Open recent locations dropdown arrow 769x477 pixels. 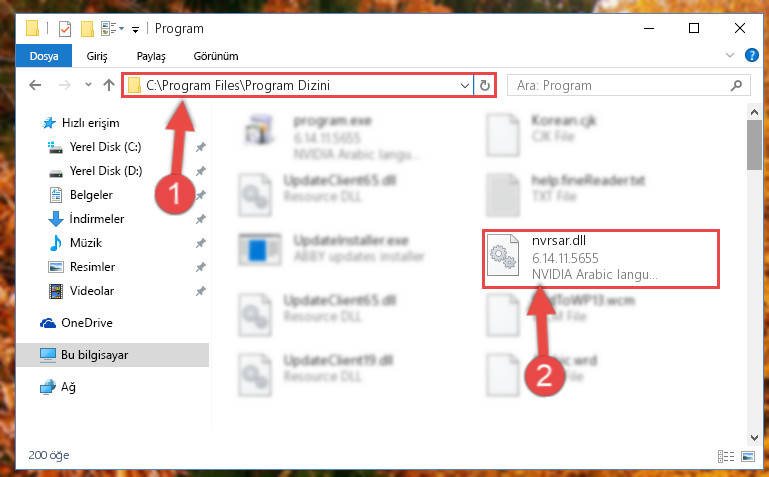[x=88, y=85]
